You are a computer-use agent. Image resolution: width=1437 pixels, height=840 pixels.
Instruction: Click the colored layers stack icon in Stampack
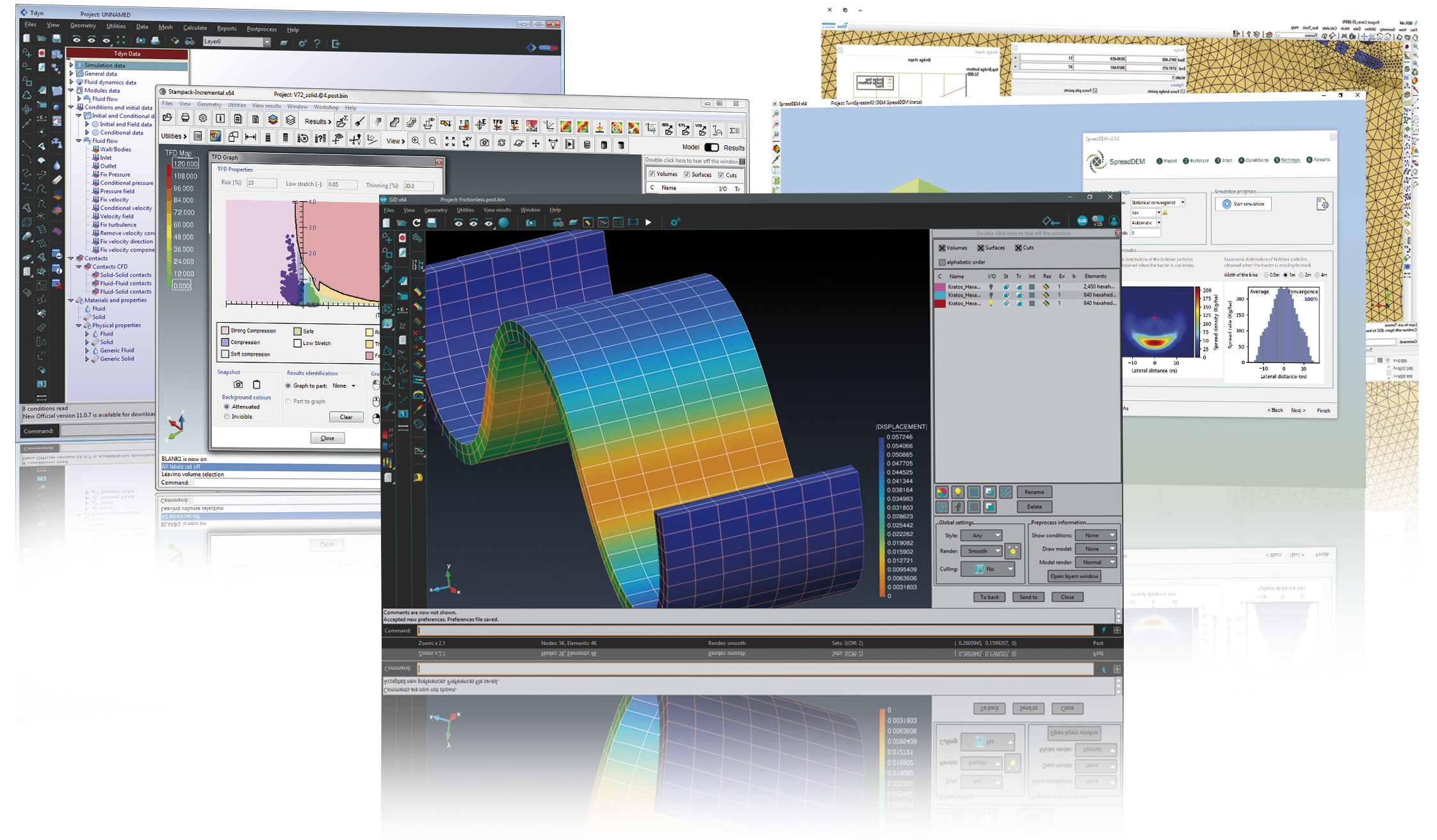coord(273,120)
